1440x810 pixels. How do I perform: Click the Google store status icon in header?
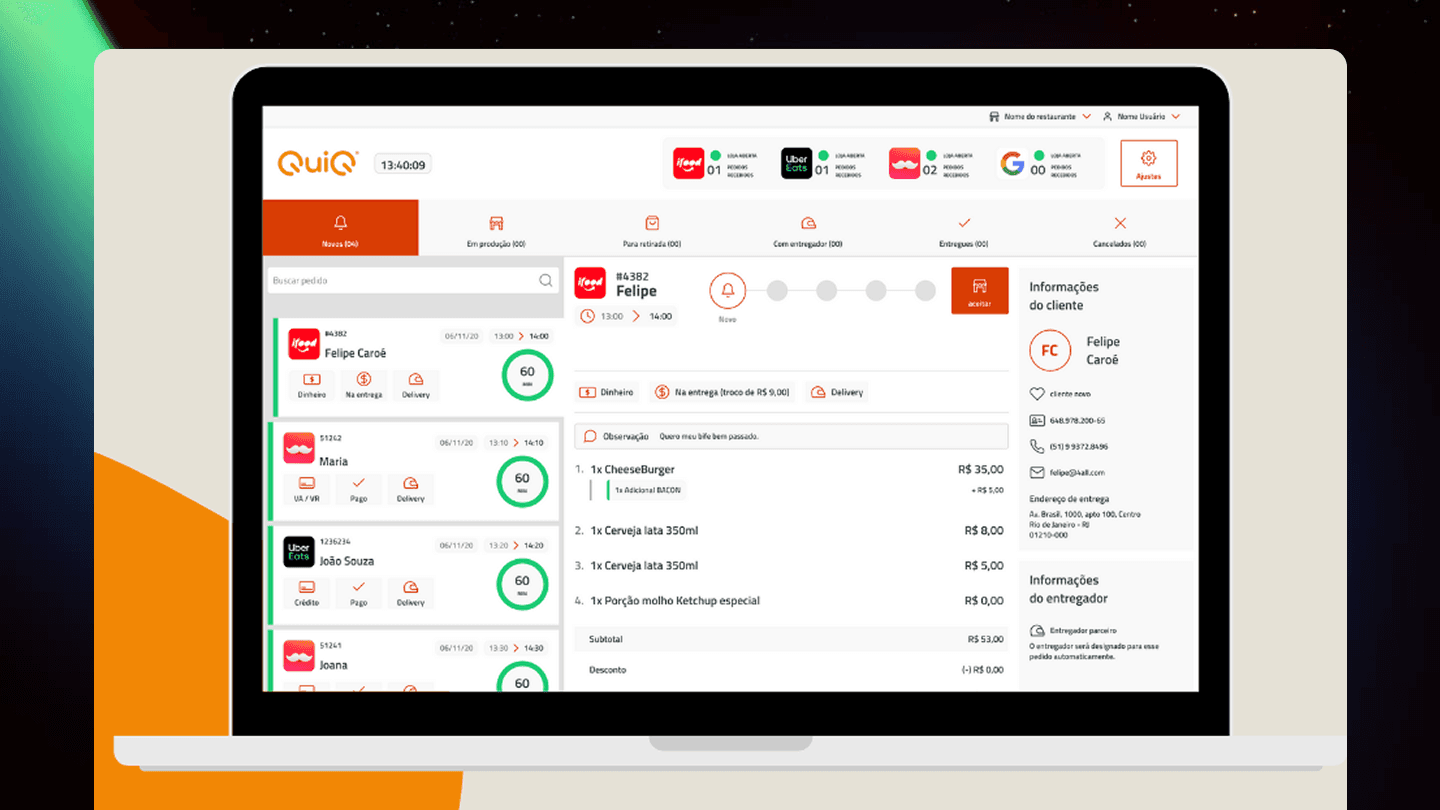click(x=1012, y=163)
